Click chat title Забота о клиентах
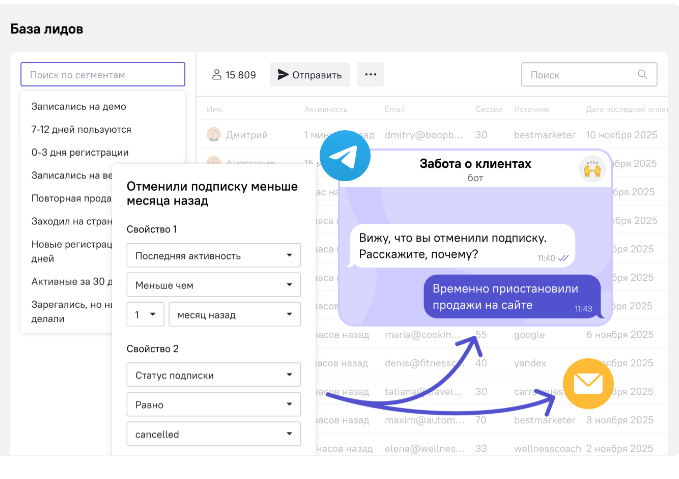679x479 pixels. [x=475, y=163]
